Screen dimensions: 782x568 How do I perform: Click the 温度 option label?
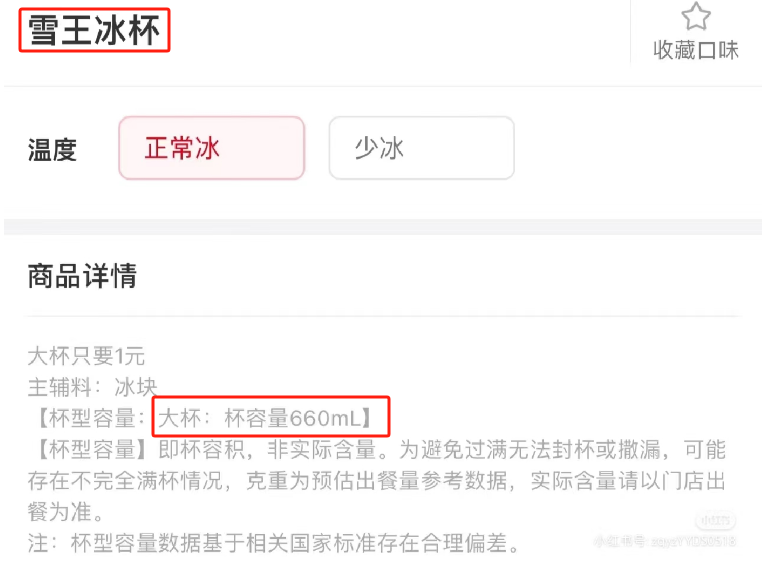point(52,150)
